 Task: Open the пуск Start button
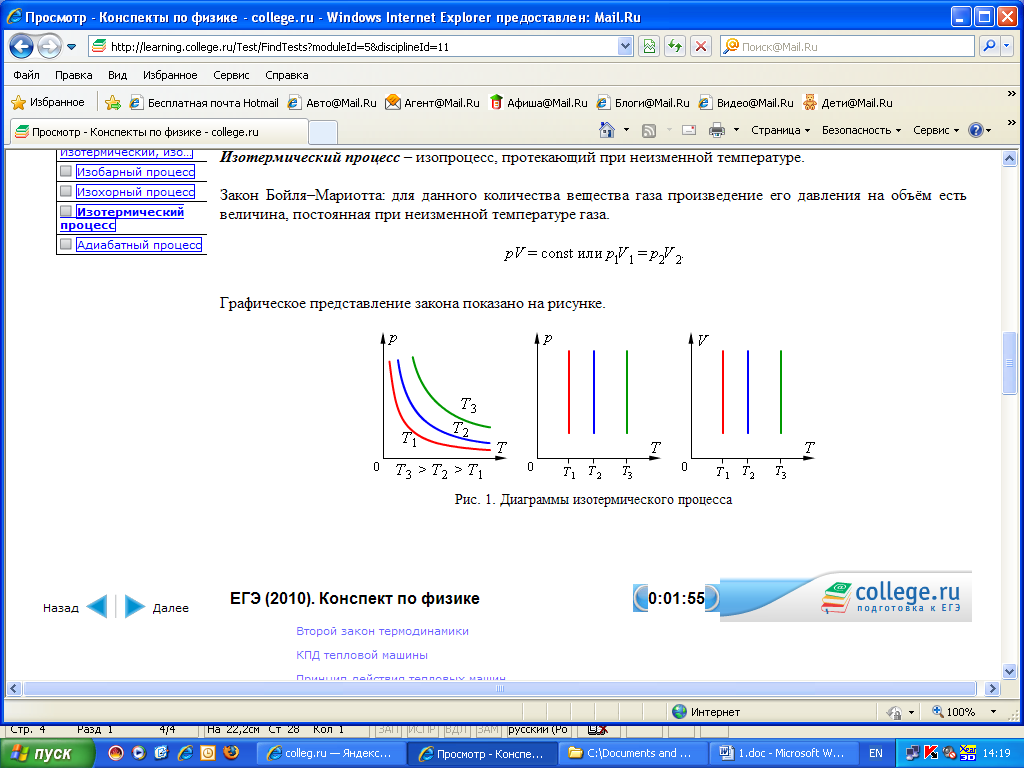pyautogui.click(x=48, y=754)
